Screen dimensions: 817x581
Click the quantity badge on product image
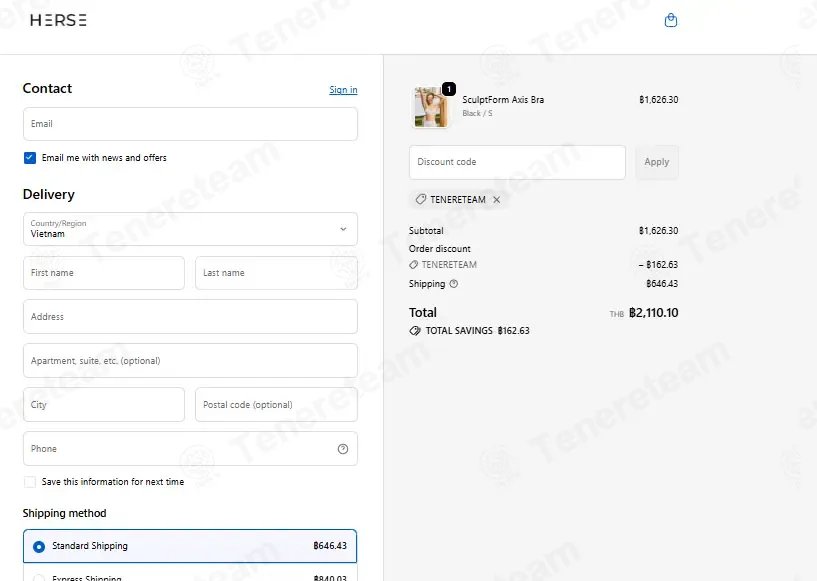(x=449, y=89)
